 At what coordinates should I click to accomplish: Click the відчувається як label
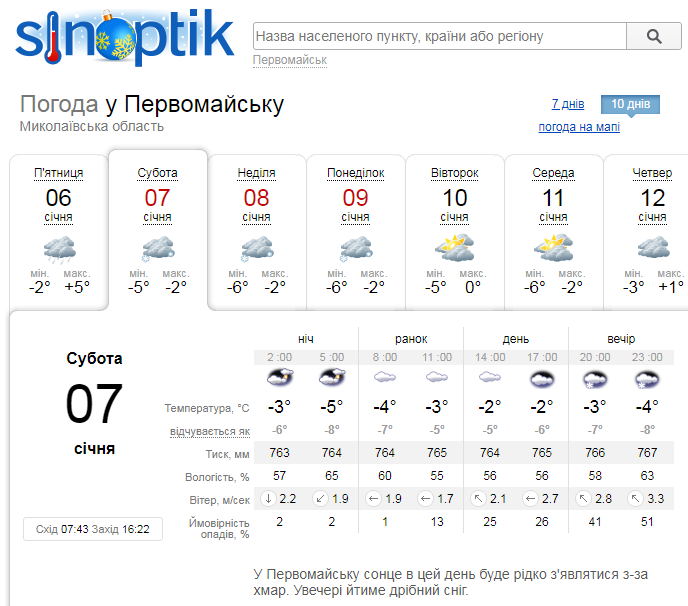coord(208,430)
